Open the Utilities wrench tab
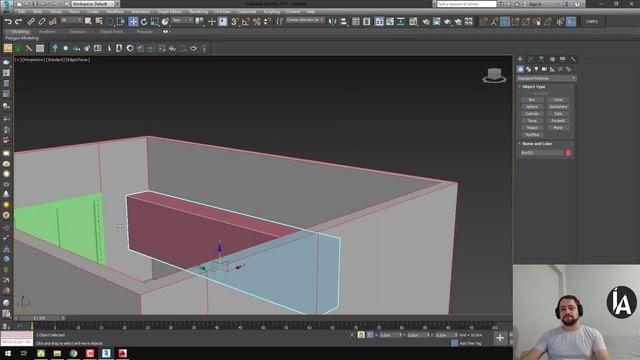The width and height of the screenshot is (640, 360). 573,60
